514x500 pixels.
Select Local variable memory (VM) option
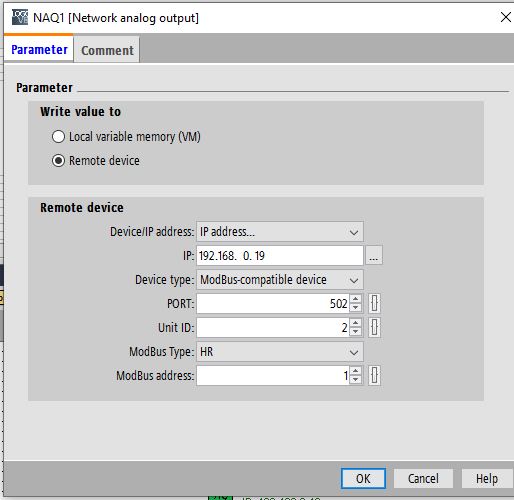click(58, 137)
